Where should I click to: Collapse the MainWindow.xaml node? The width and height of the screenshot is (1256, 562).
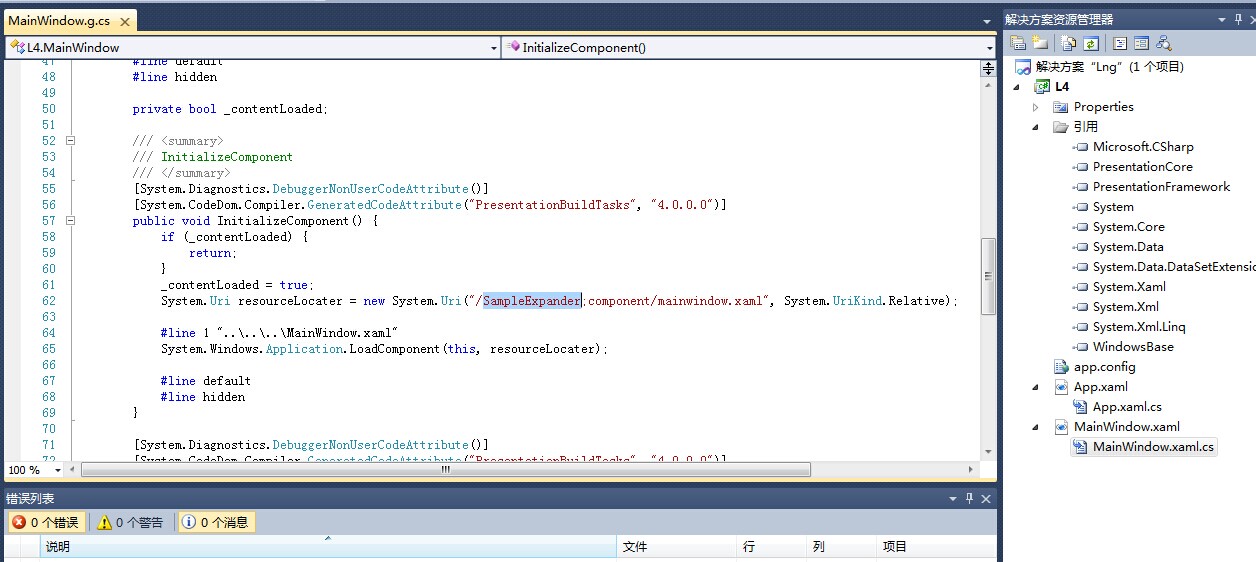1036,427
